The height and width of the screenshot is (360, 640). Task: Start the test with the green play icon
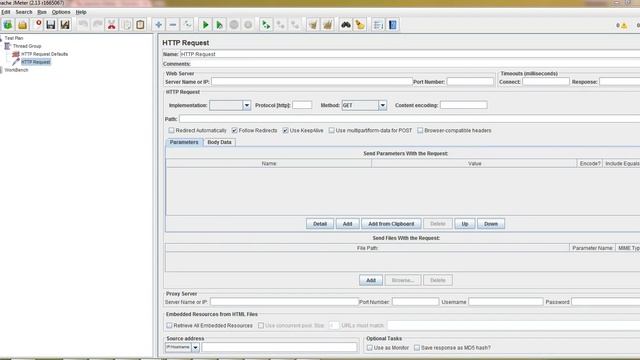point(205,25)
